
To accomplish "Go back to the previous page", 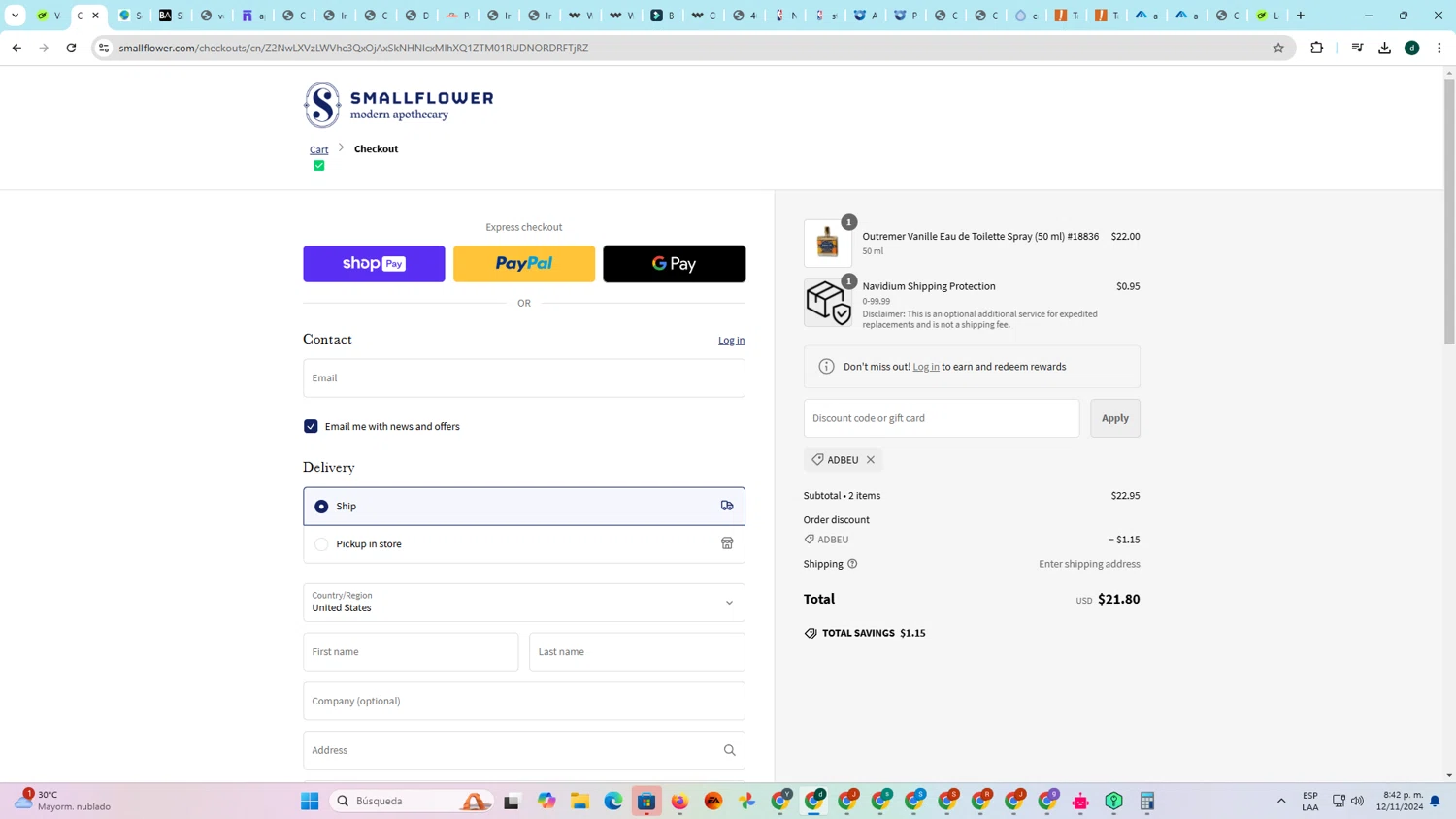I will (17, 48).
